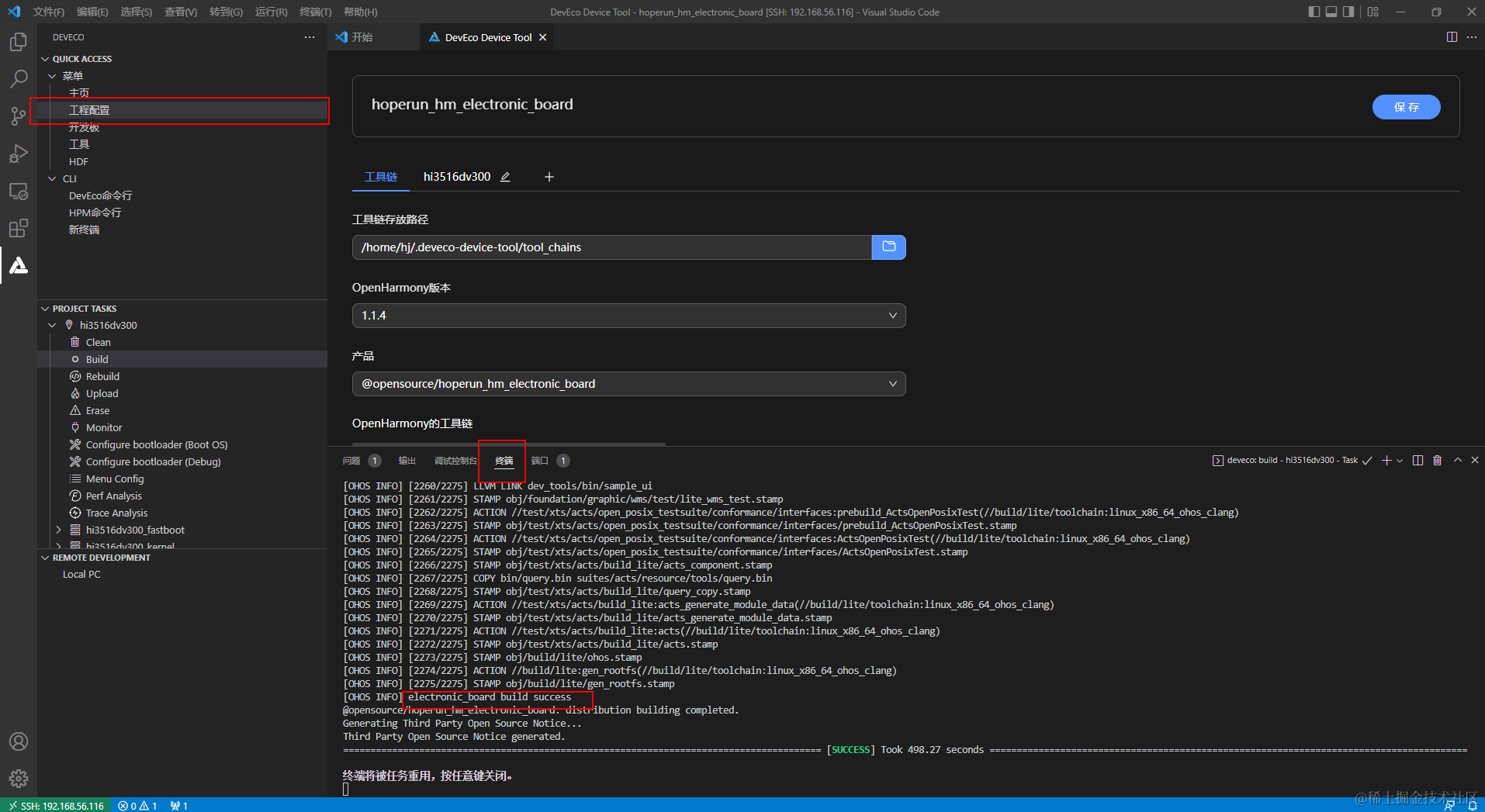Maximize the panel with up chevron
Image resolution: width=1485 pixels, height=812 pixels.
pos(1458,460)
